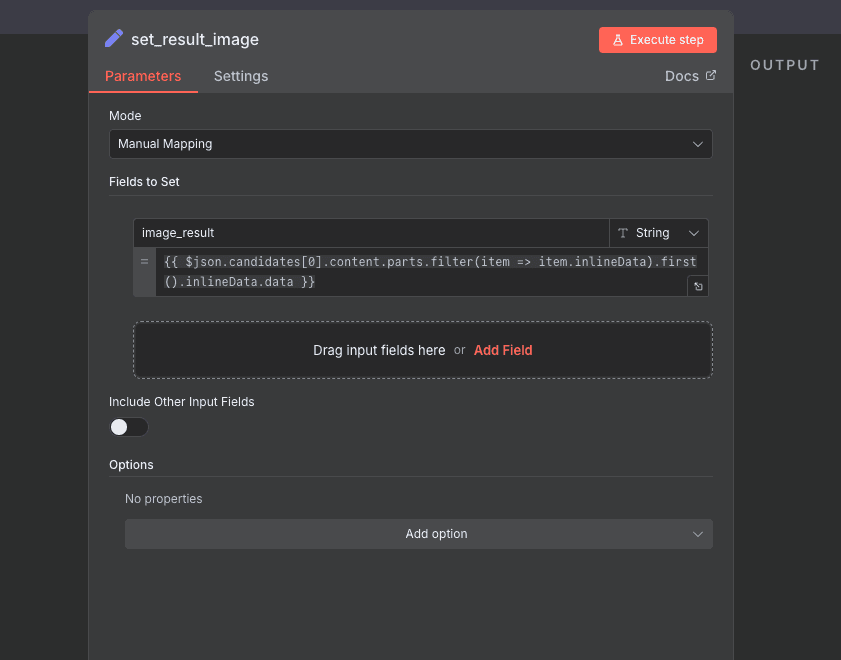Enable the Include Other Input Fields toggle

click(129, 427)
